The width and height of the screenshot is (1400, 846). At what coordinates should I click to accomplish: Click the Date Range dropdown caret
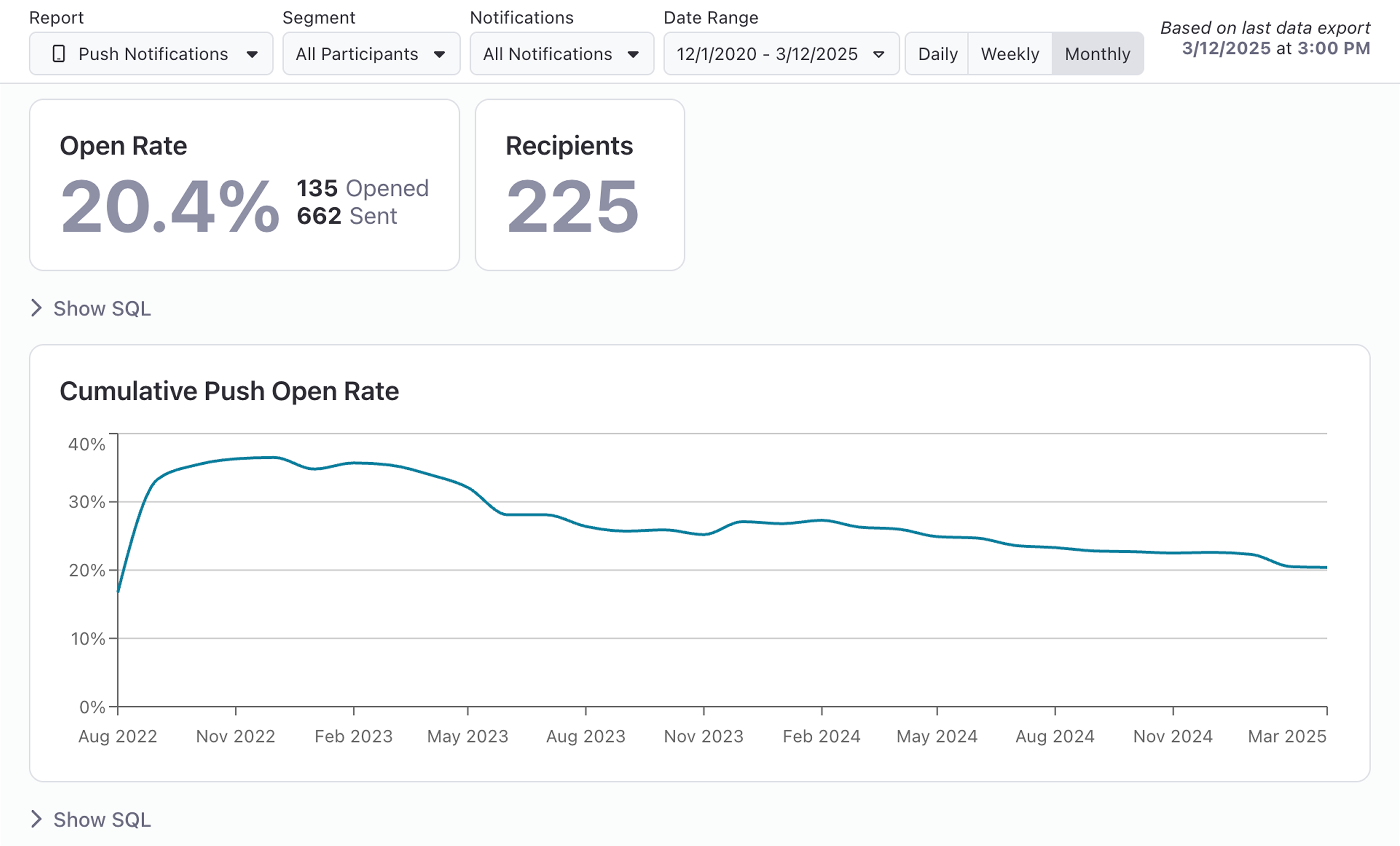pos(878,55)
